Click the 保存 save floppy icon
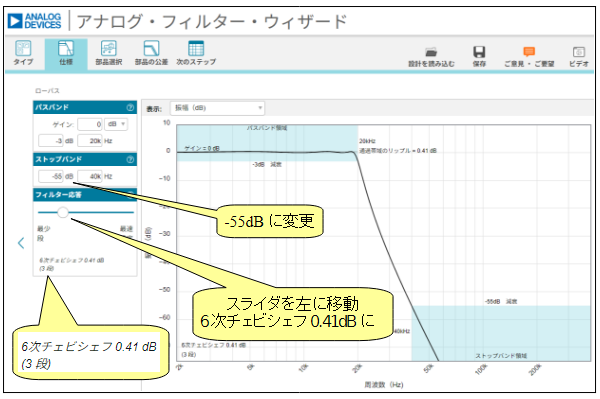 coord(479,52)
